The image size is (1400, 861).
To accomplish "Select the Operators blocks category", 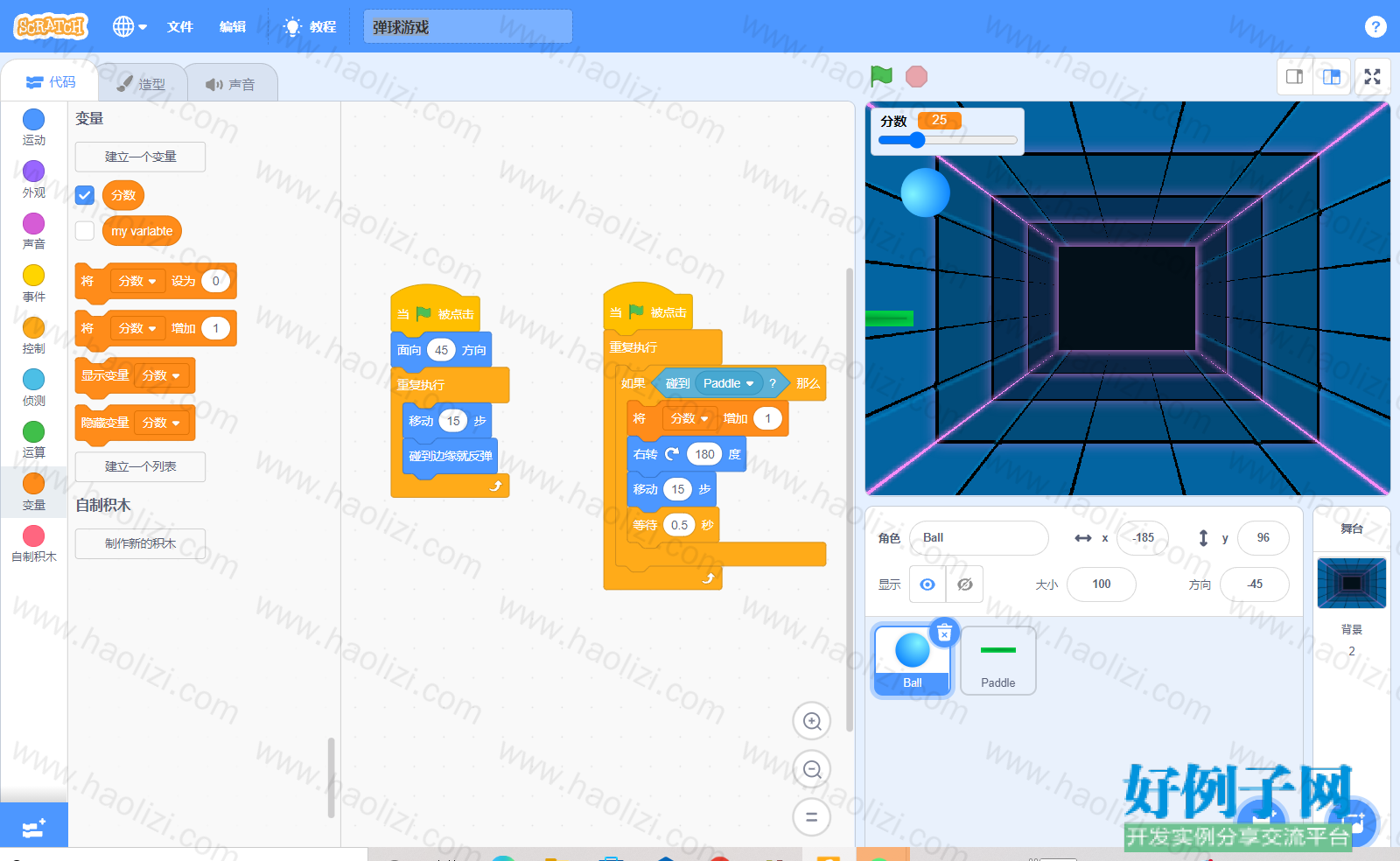I will click(x=34, y=439).
